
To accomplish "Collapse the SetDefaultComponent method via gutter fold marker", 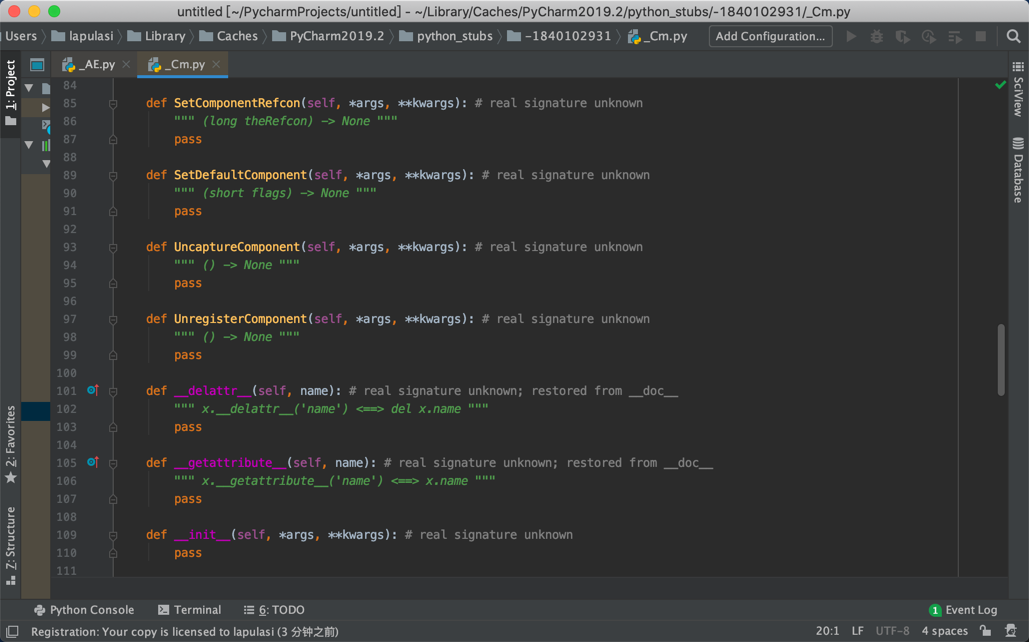I will [113, 174].
